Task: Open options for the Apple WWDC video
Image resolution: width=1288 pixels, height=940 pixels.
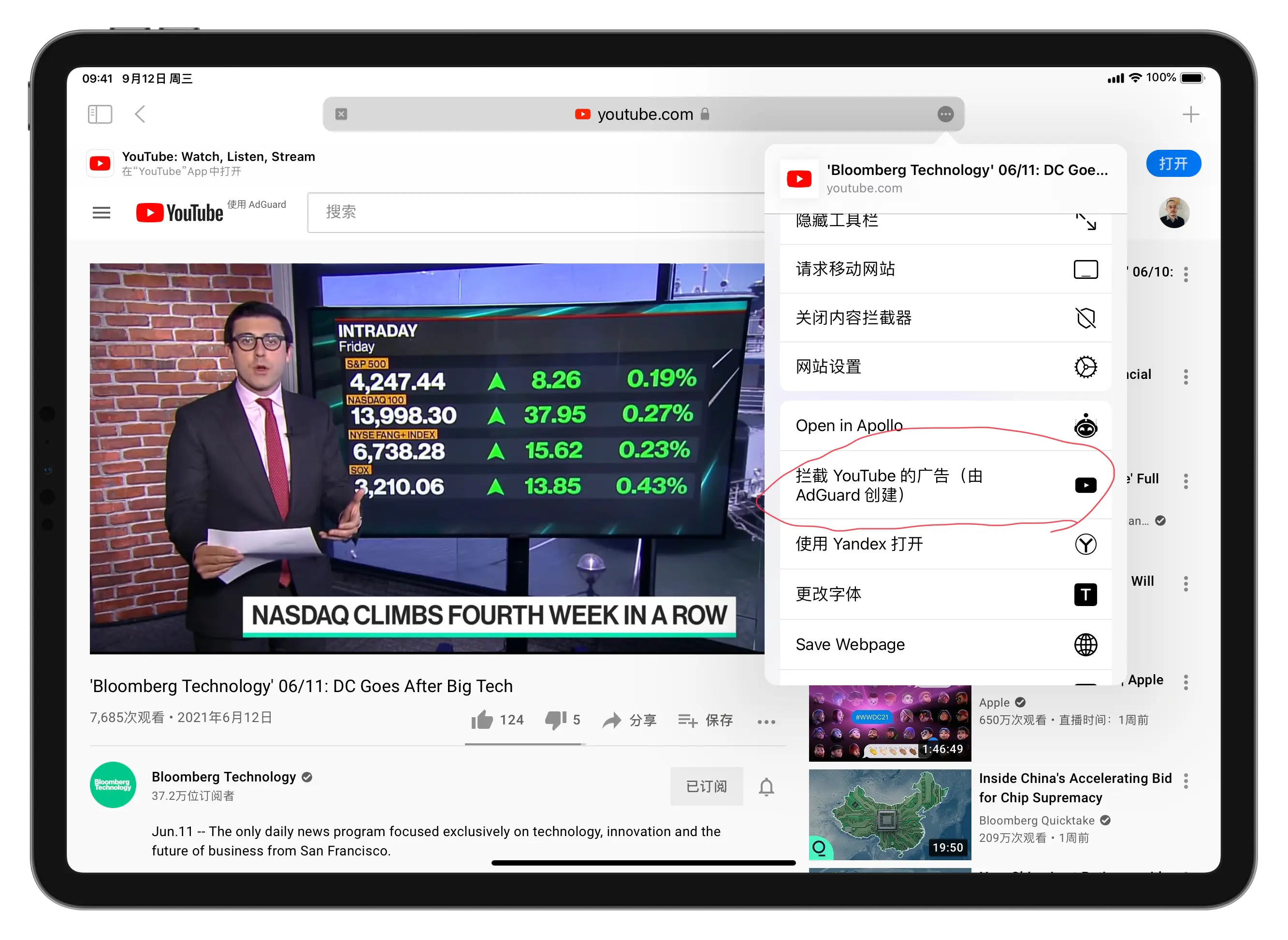Action: pyautogui.click(x=1186, y=682)
